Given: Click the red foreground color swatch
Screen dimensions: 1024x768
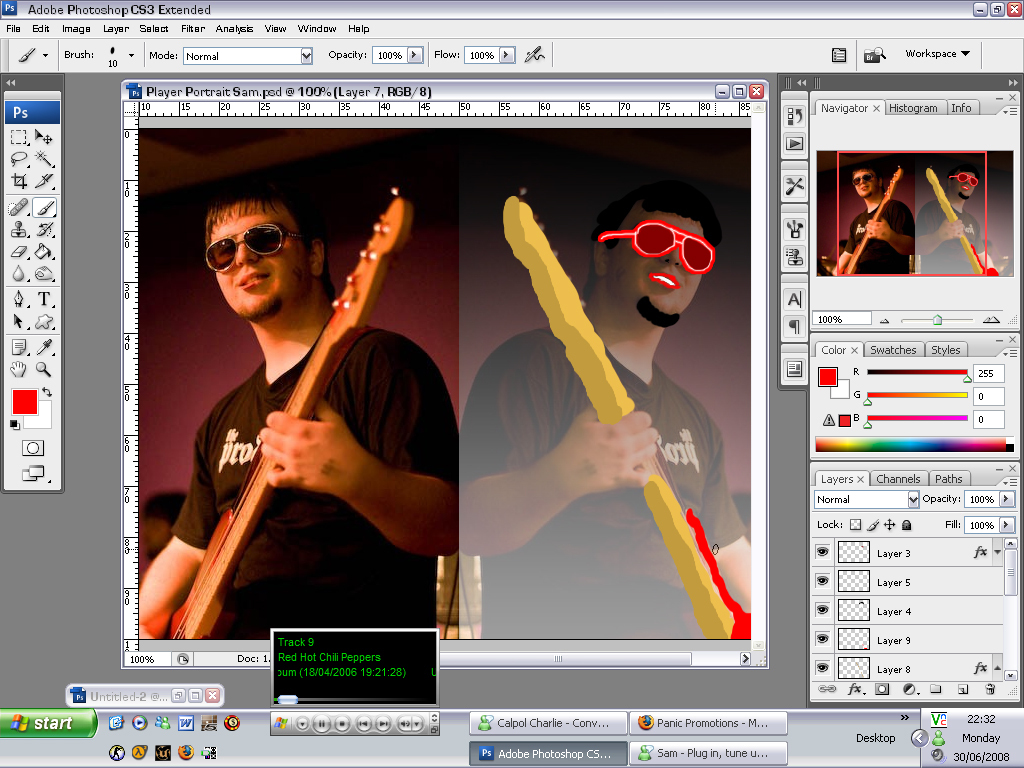Looking at the screenshot, I should [24, 402].
